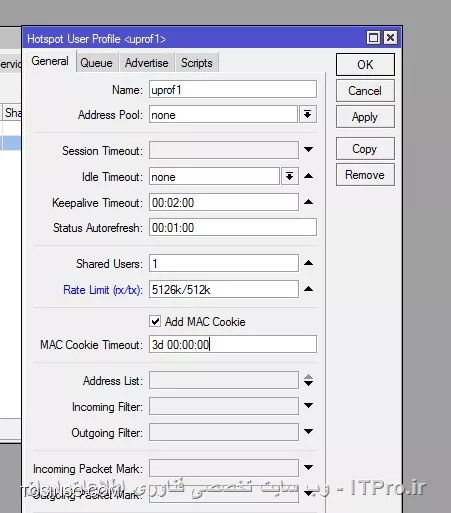Expand the Outgoing Filter field

[x=309, y=432]
